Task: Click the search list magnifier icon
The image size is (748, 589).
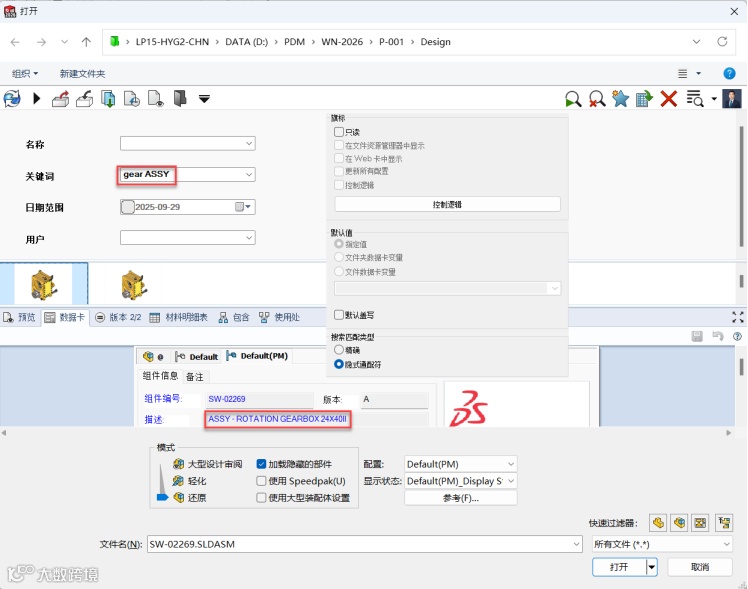Action: (x=695, y=99)
